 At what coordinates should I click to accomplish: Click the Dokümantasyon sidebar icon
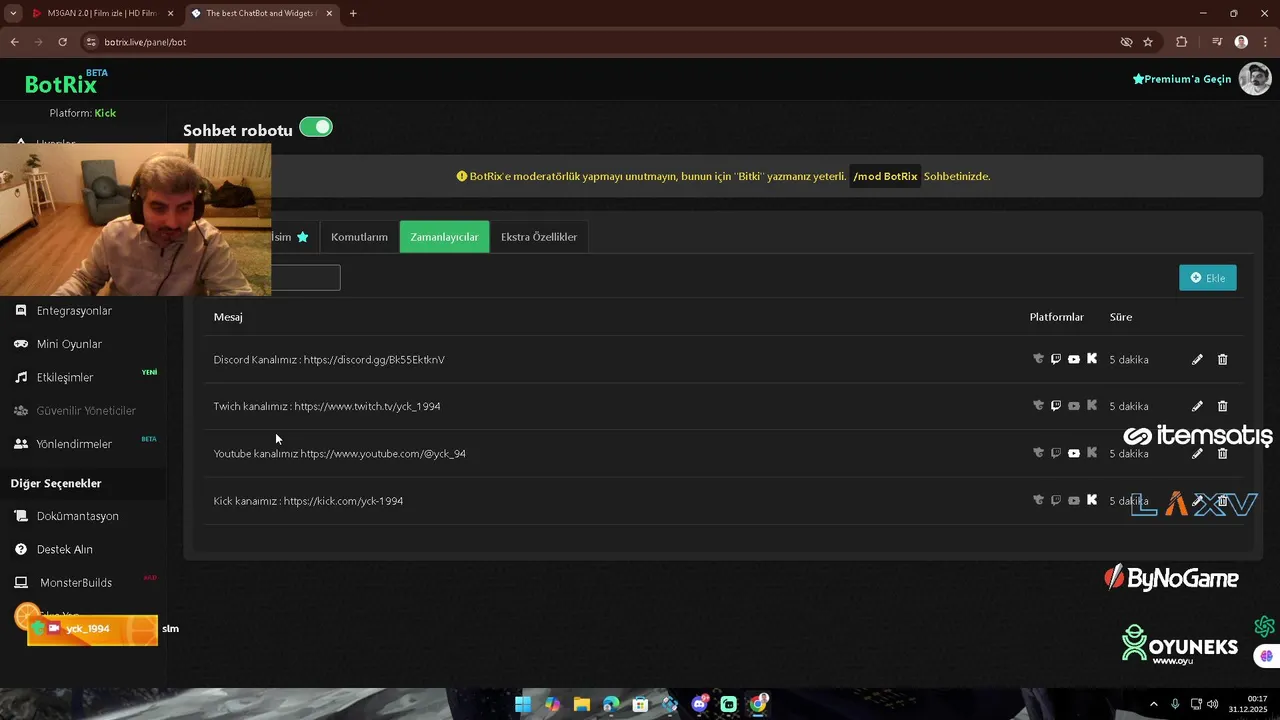click(x=20, y=516)
